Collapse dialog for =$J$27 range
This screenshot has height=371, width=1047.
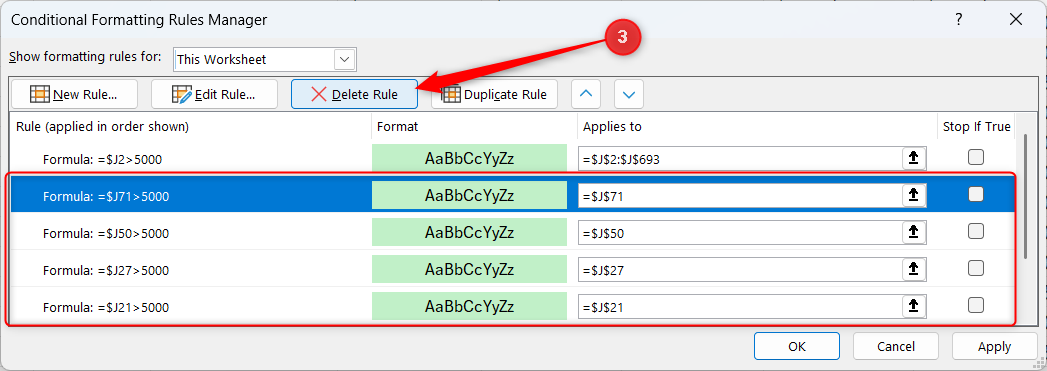(914, 270)
